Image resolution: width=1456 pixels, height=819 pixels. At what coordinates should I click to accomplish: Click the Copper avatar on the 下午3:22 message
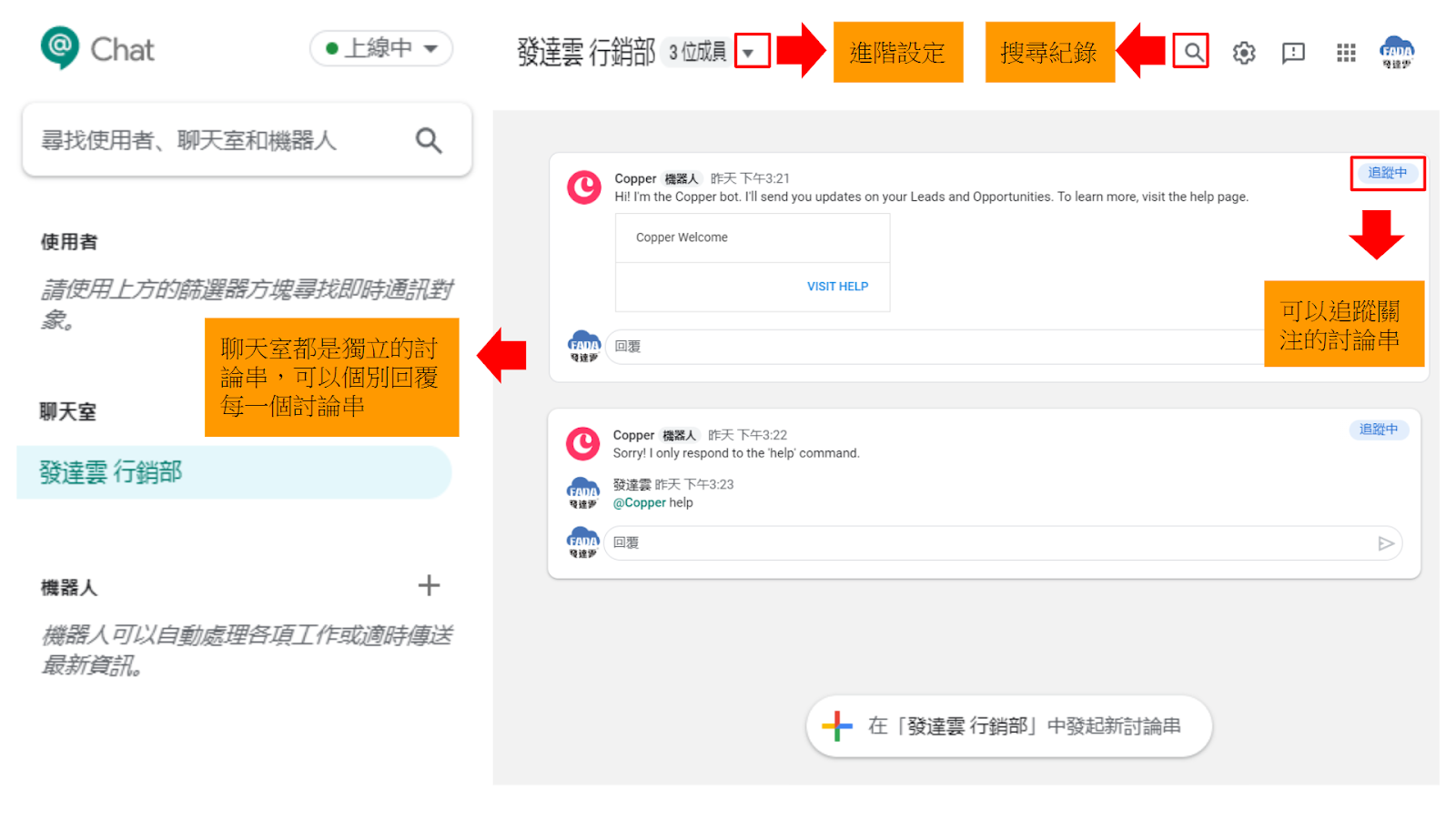tap(583, 444)
